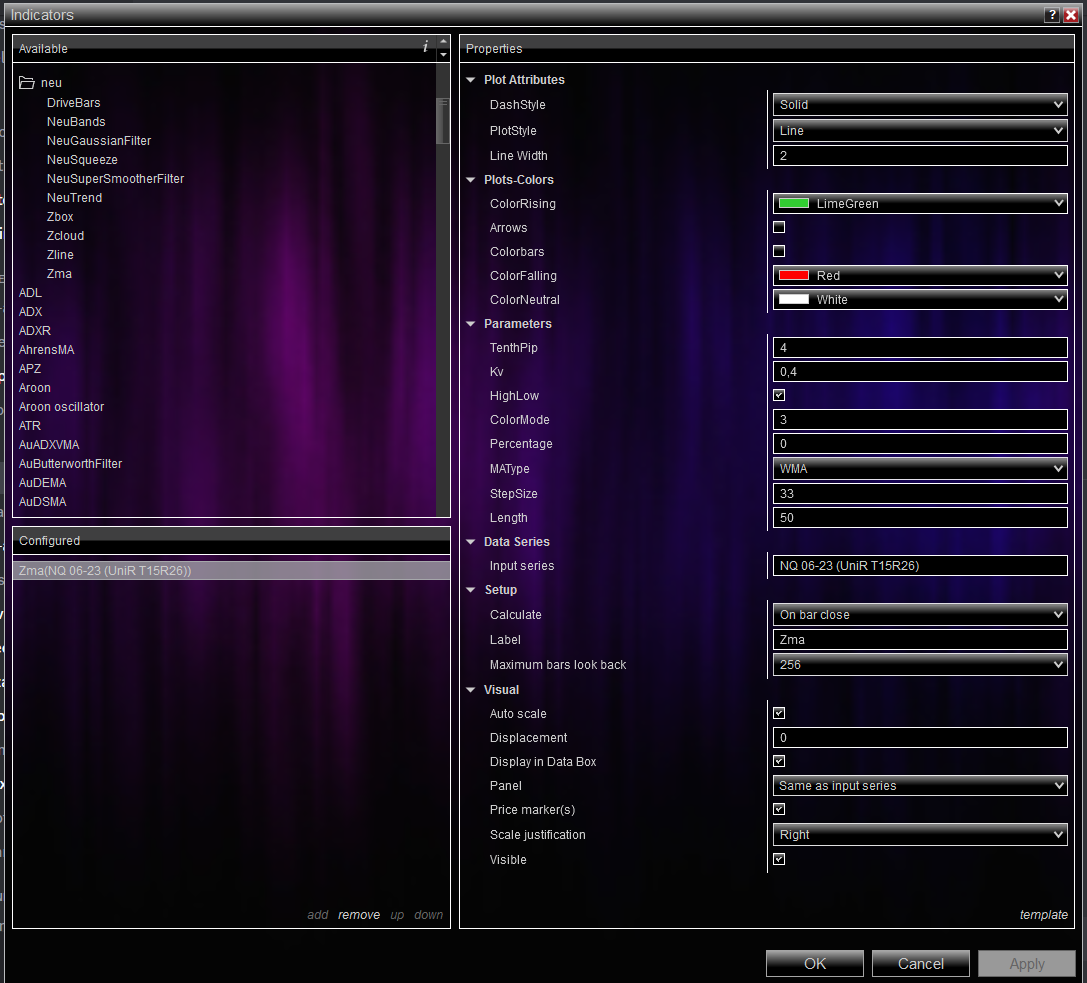Image resolution: width=1087 pixels, height=983 pixels.
Task: Click the add link
Action: coord(318,915)
